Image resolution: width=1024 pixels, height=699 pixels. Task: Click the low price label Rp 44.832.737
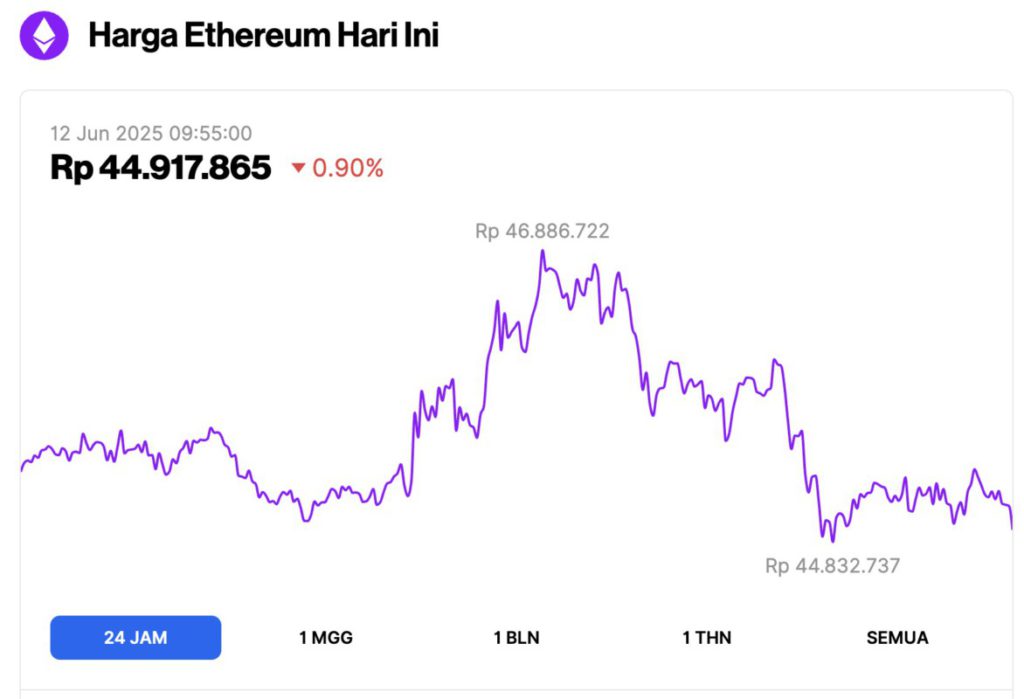tap(833, 566)
